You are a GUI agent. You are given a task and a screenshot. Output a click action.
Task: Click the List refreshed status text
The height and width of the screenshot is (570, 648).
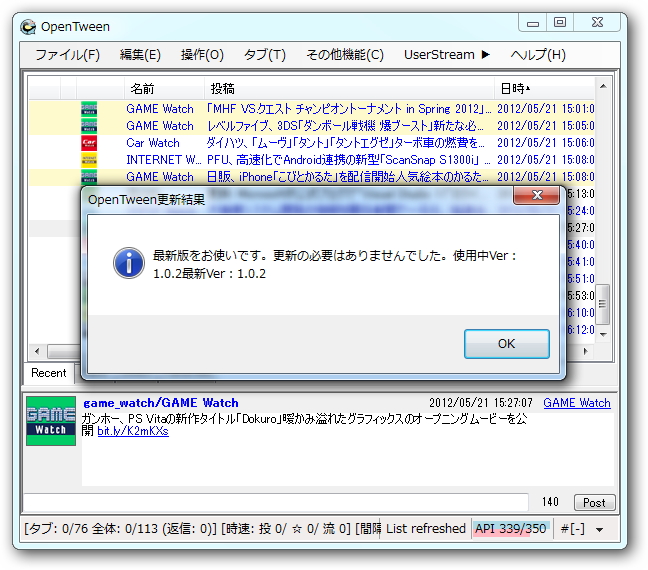[x=426, y=529]
